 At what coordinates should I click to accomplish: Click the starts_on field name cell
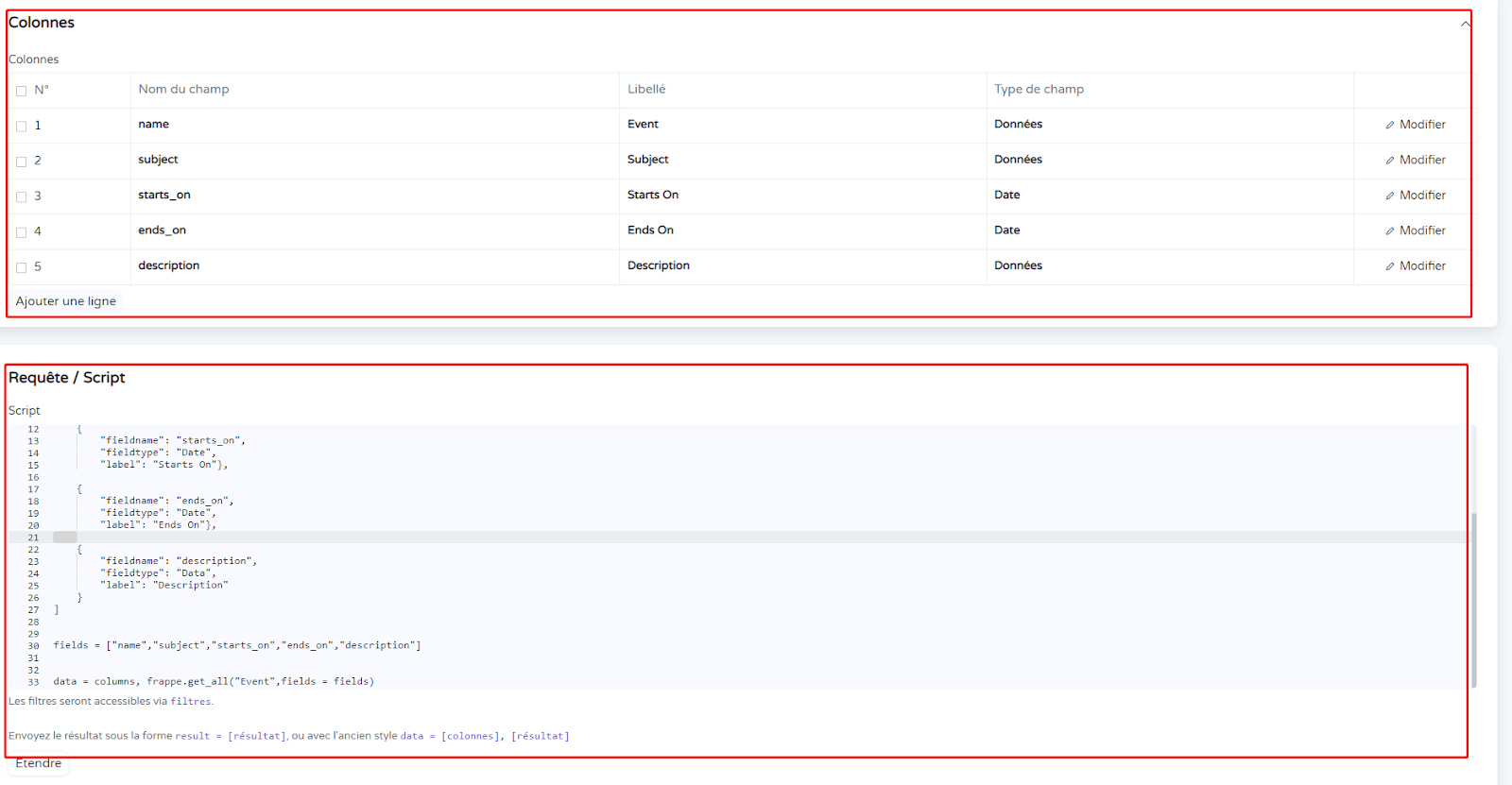pos(164,196)
